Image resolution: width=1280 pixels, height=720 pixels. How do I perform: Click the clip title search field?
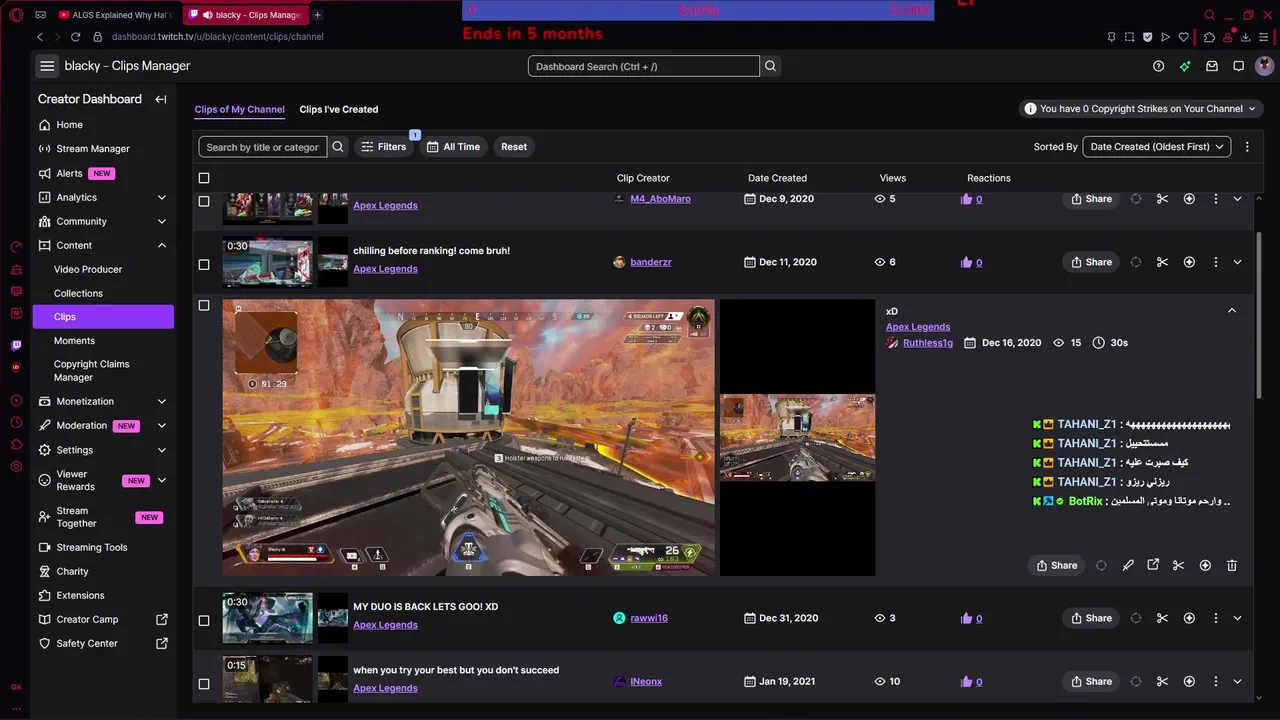pos(263,147)
